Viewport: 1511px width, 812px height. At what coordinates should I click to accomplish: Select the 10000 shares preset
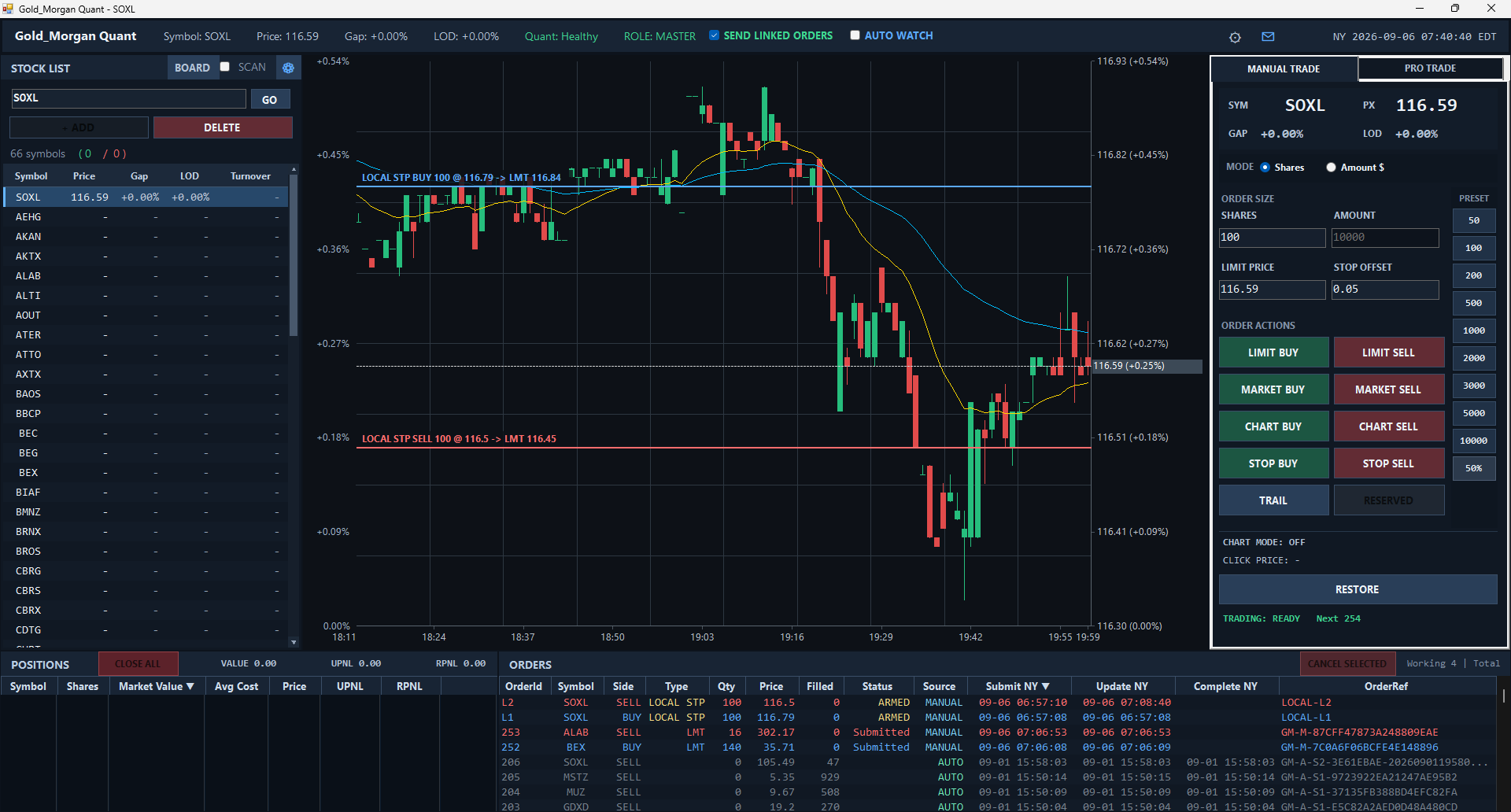pos(1473,441)
